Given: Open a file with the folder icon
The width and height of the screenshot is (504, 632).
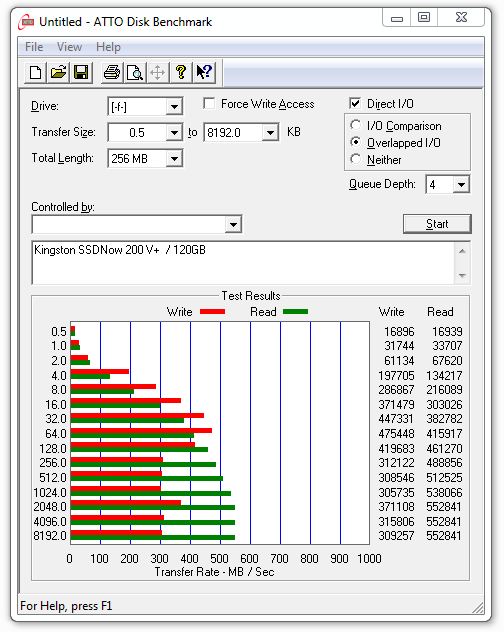Looking at the screenshot, I should click(x=58, y=73).
